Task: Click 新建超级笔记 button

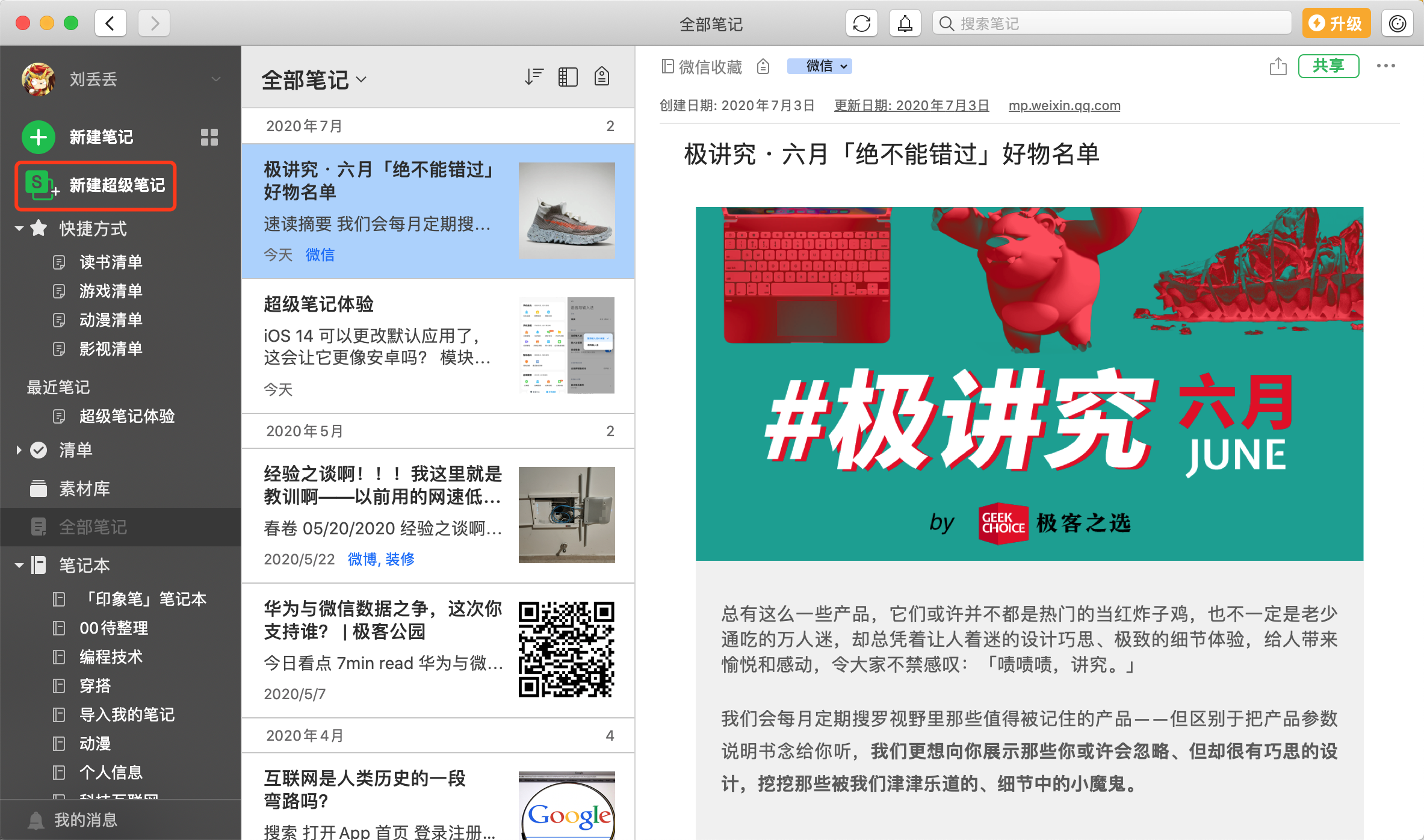Action: point(96,185)
